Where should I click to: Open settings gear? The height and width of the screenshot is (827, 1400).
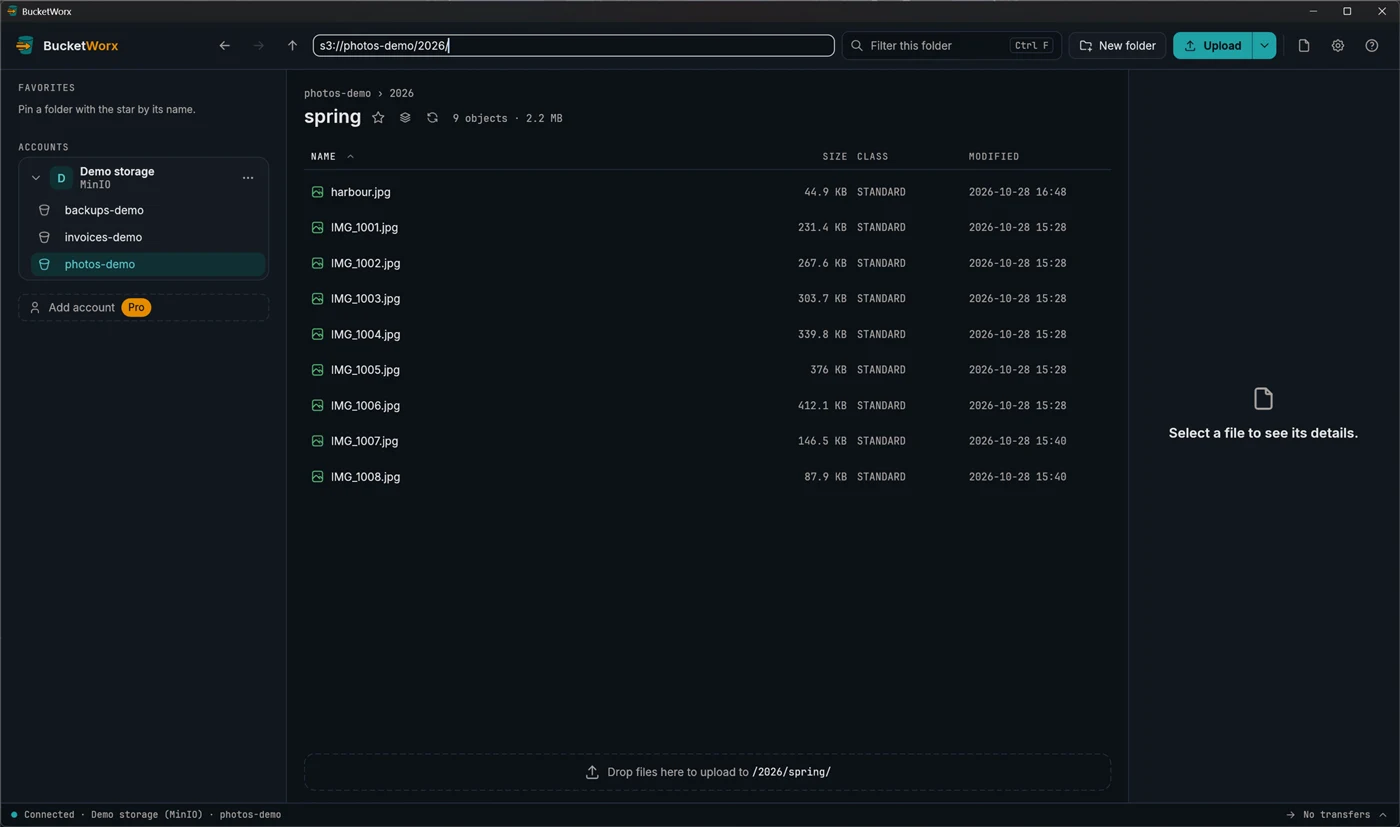tap(1338, 46)
